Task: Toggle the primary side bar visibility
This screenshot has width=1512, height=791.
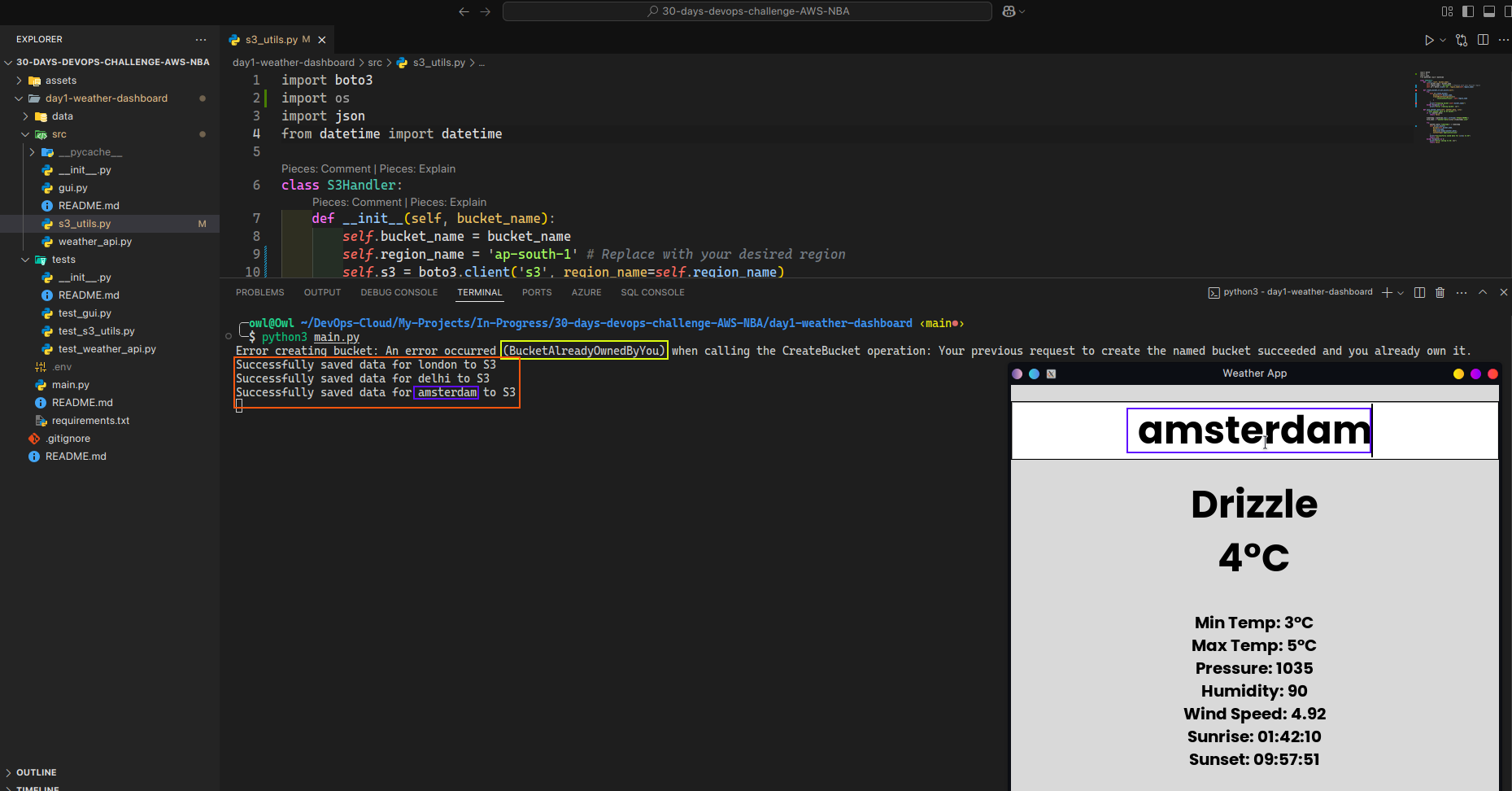Action: click(1468, 11)
